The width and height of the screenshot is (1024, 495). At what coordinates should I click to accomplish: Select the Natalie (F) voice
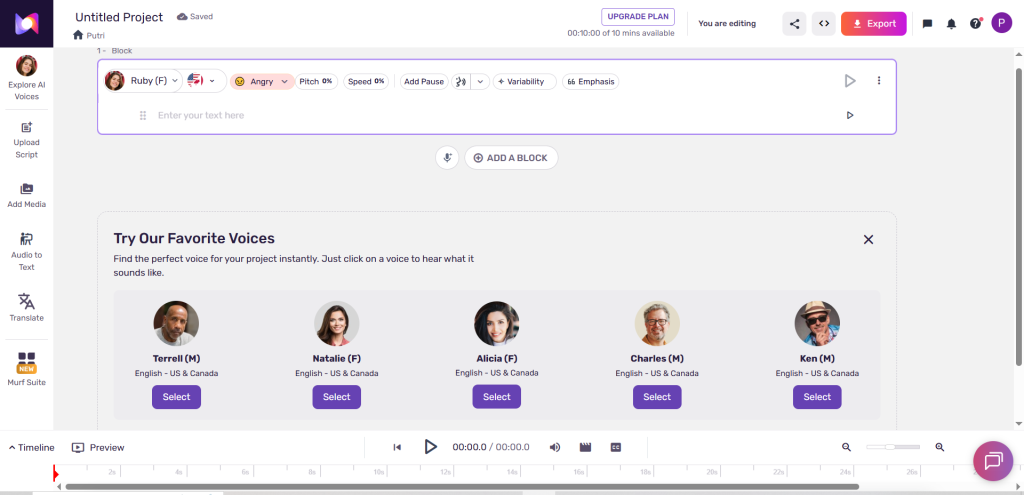336,397
